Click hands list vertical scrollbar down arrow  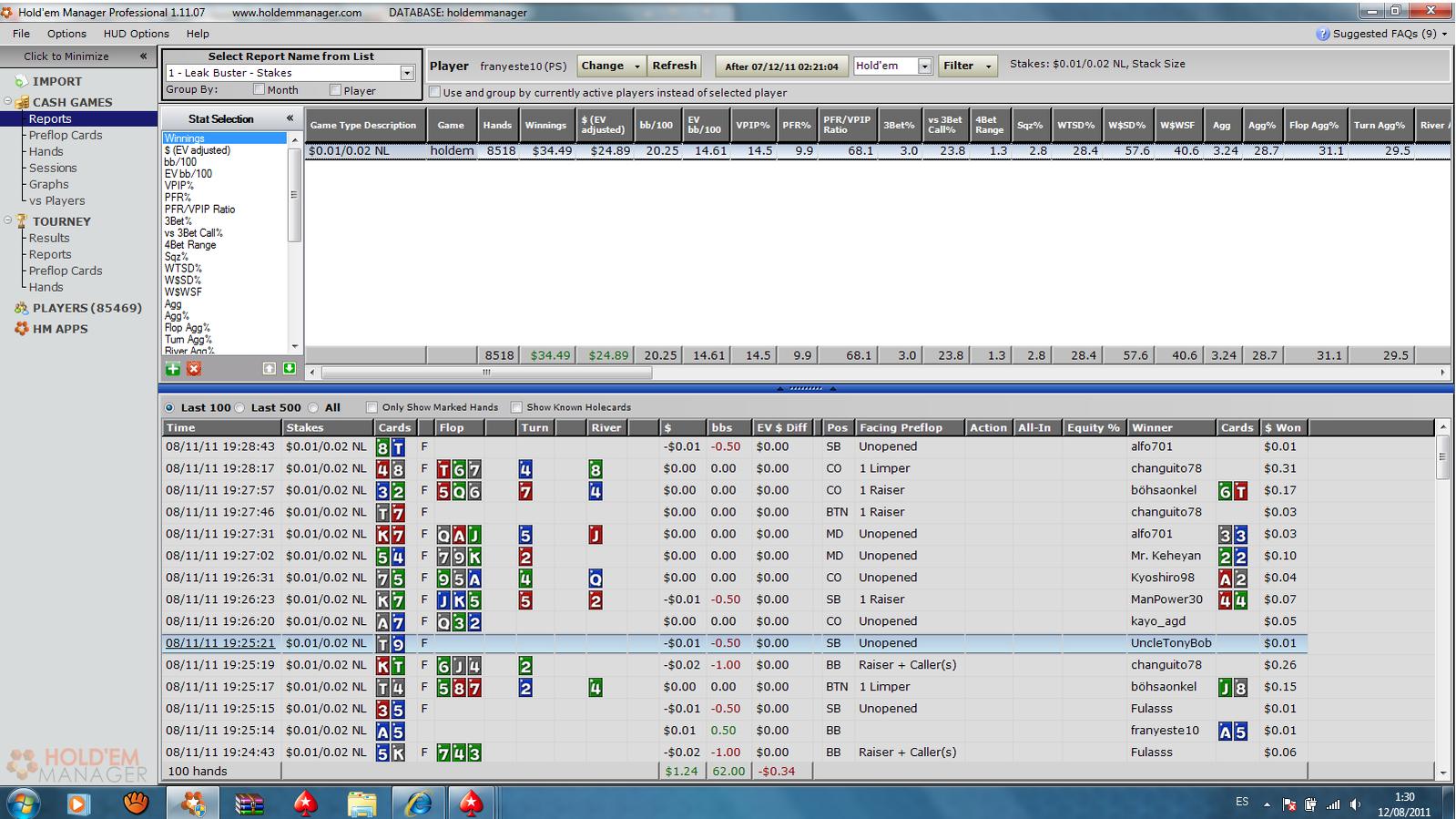1441,772
